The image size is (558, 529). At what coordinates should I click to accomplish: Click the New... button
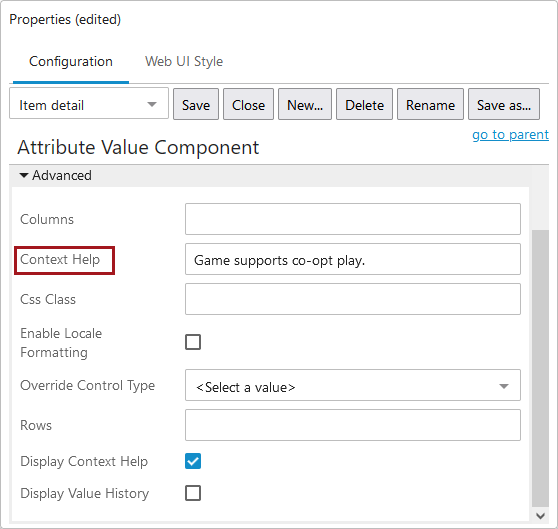[x=305, y=104]
